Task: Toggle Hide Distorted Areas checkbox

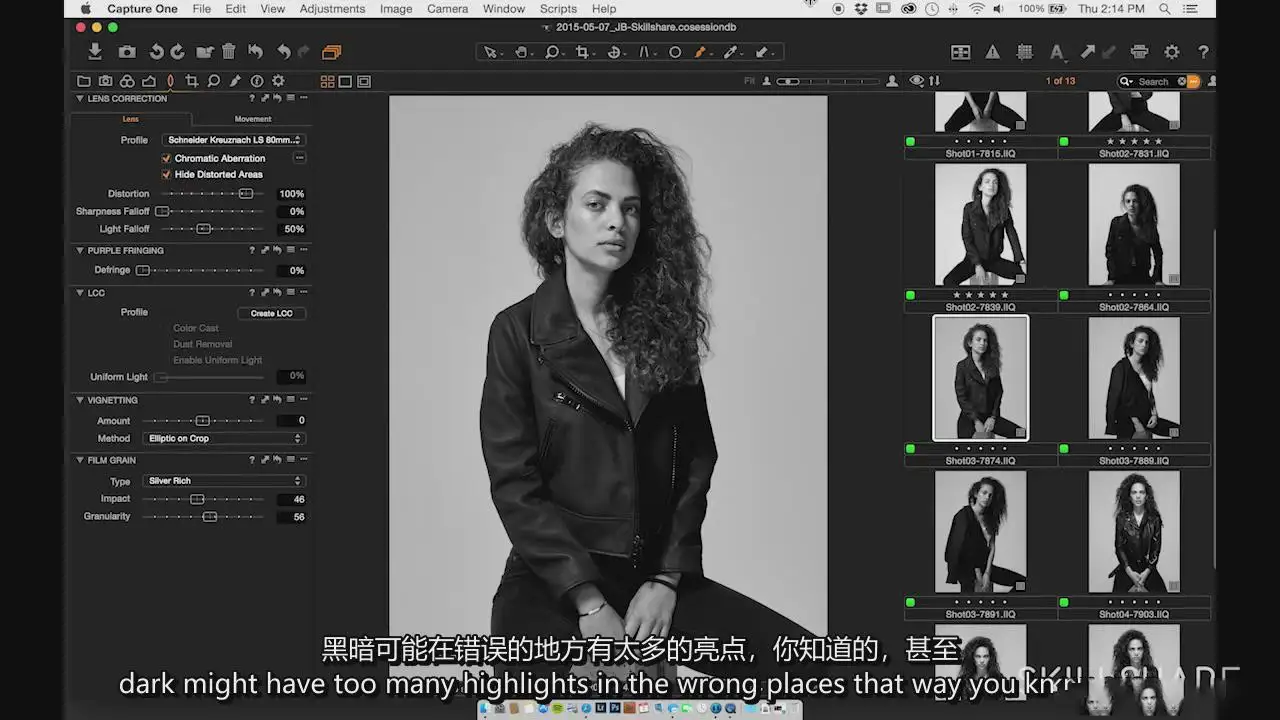Action: point(166,174)
